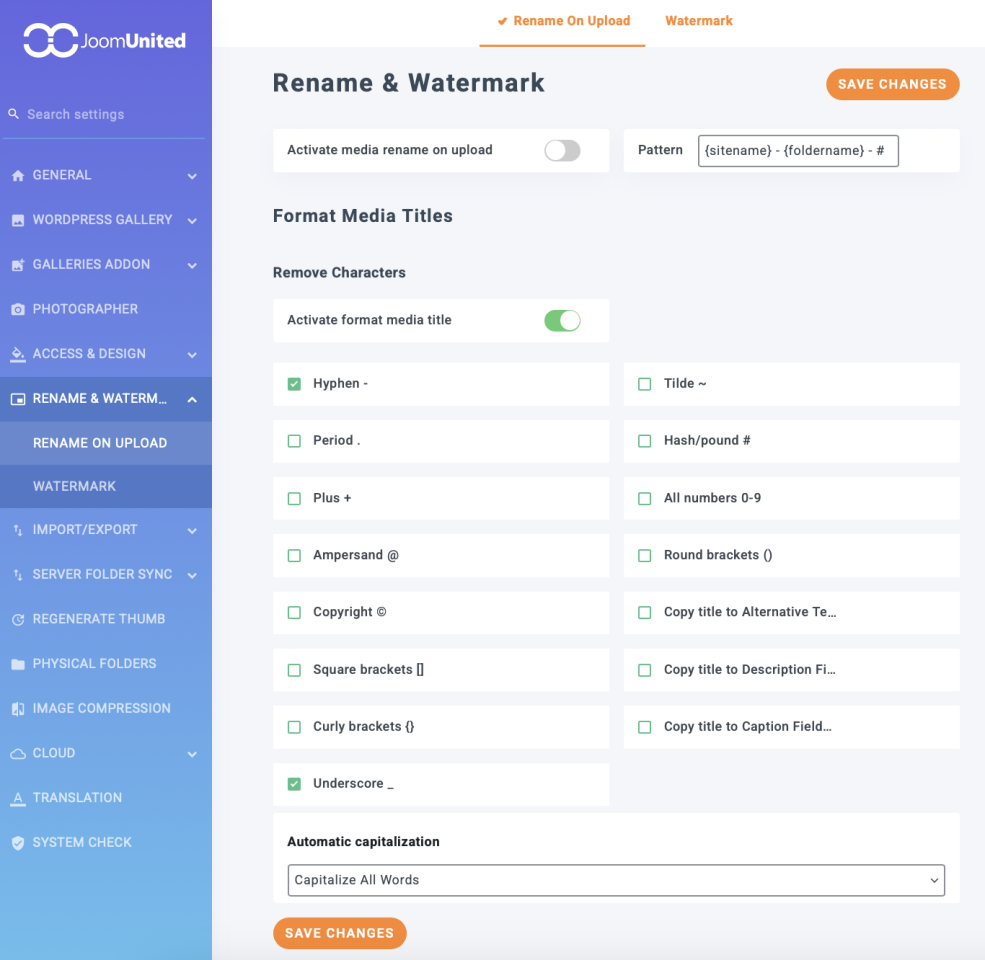Expand the Cloud section chevron
The width and height of the screenshot is (985, 960).
(x=192, y=754)
